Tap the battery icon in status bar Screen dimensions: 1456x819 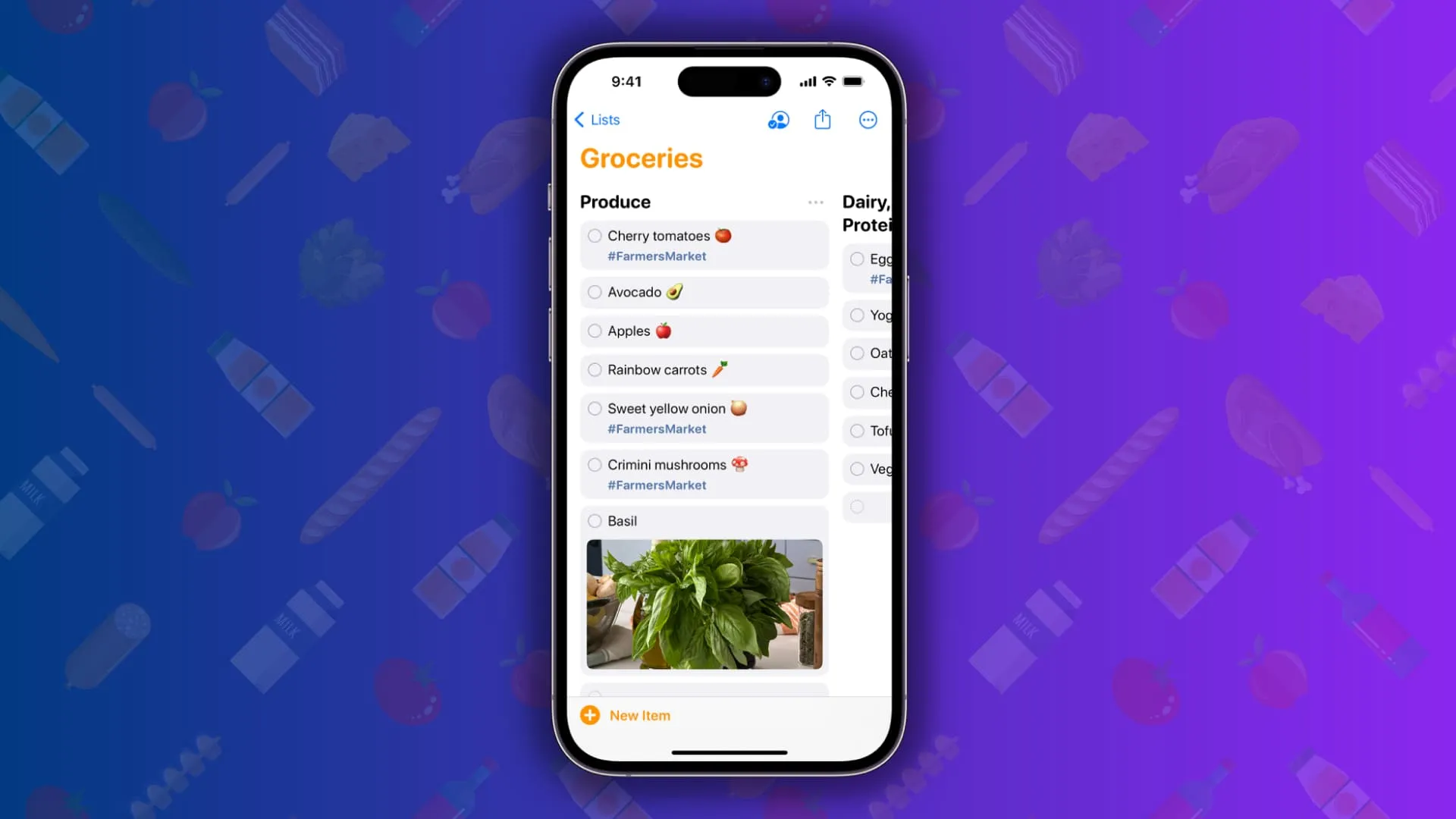(x=853, y=81)
